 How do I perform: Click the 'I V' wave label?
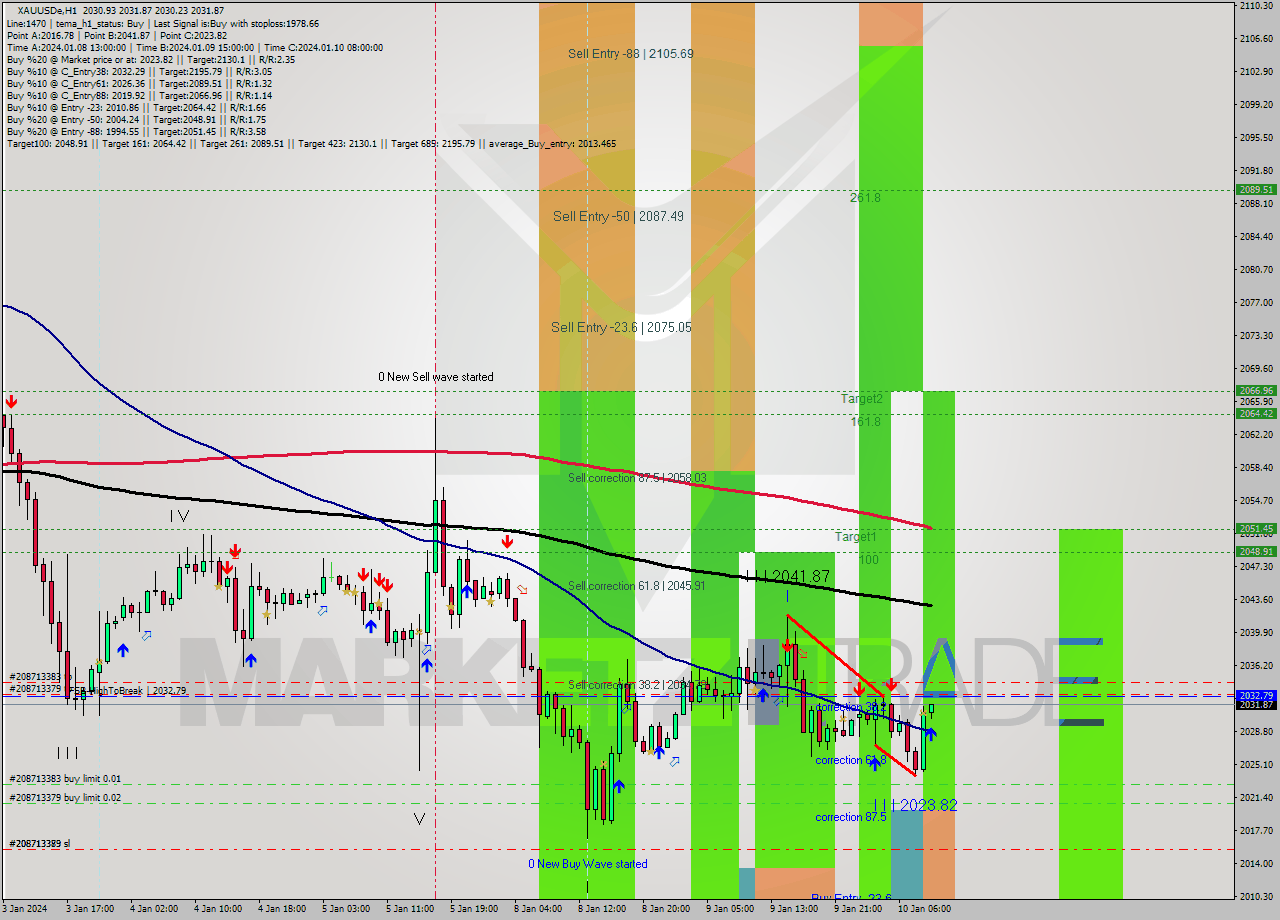pyautogui.click(x=179, y=516)
